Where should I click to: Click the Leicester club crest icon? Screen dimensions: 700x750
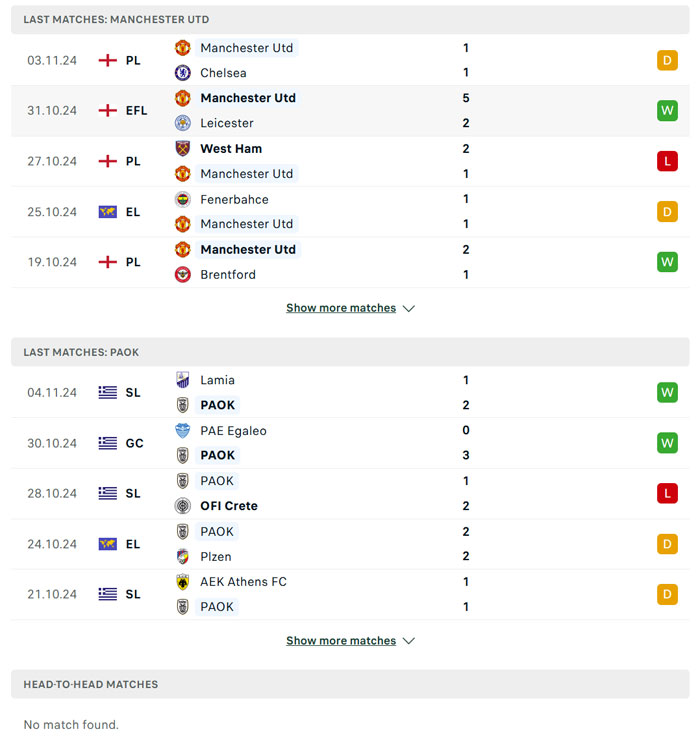(182, 123)
